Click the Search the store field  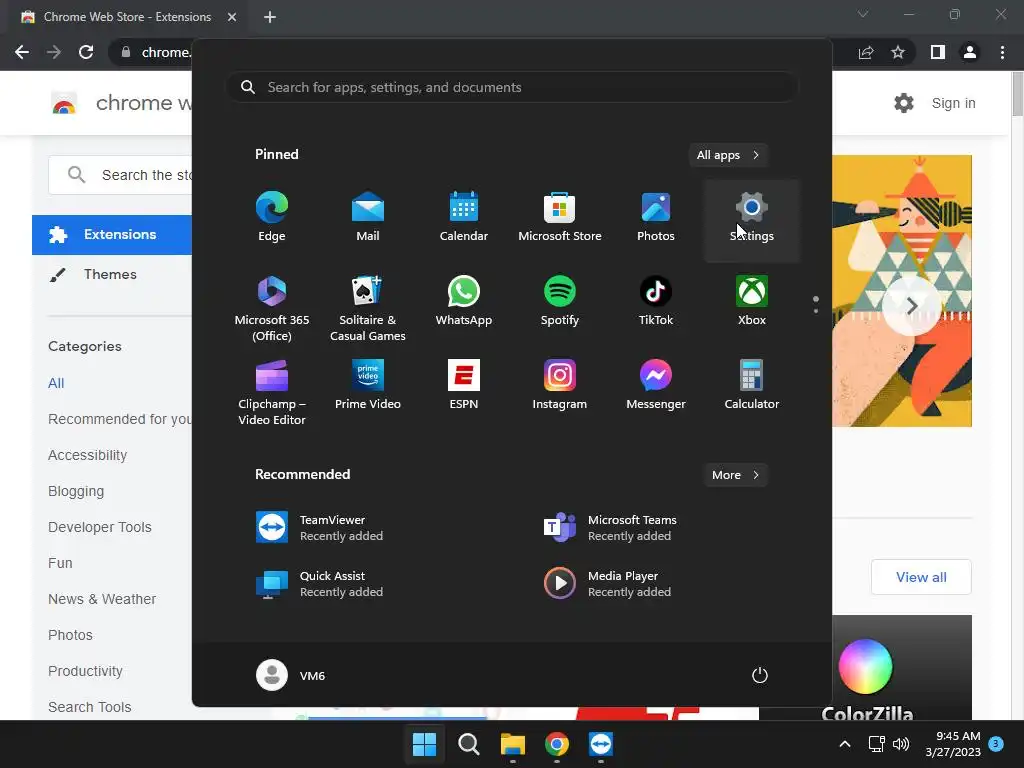[120, 175]
